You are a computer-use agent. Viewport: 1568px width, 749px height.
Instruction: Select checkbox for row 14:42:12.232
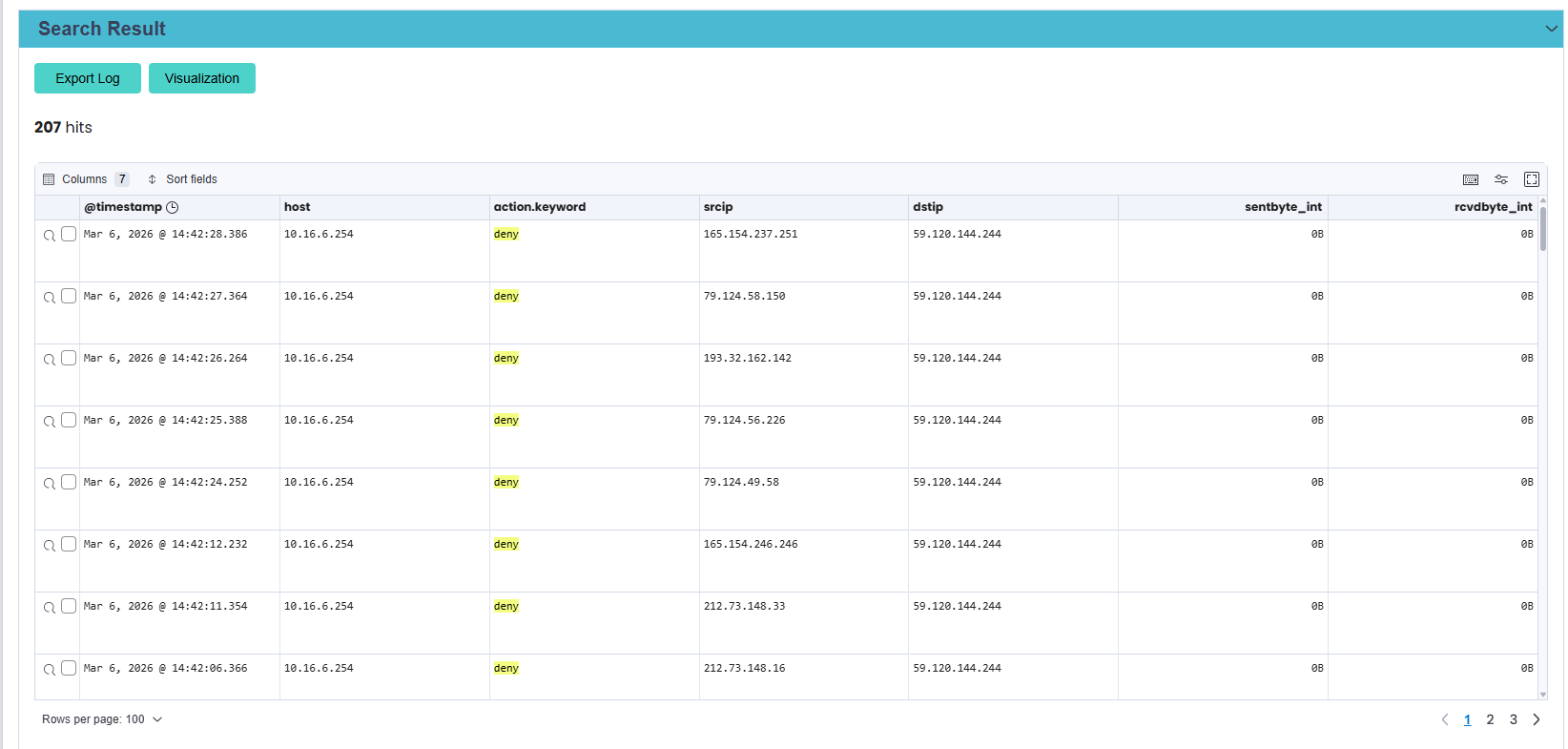[x=69, y=544]
